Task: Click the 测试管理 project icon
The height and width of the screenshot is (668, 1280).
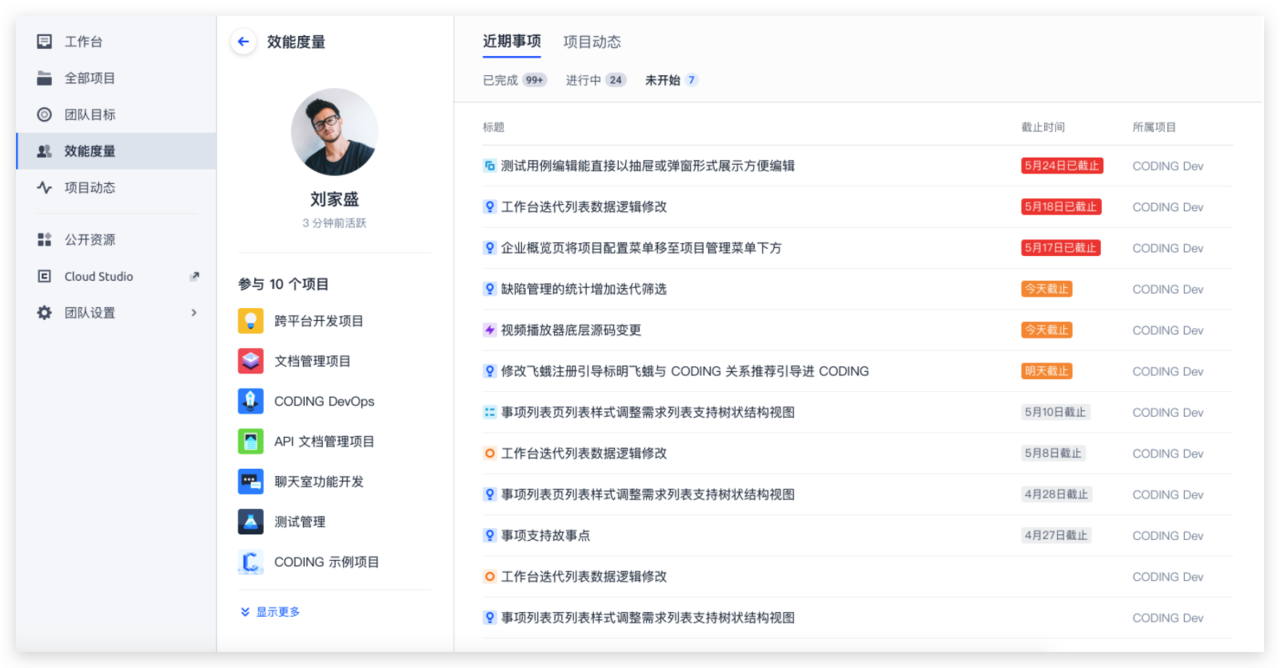Action: (x=250, y=521)
